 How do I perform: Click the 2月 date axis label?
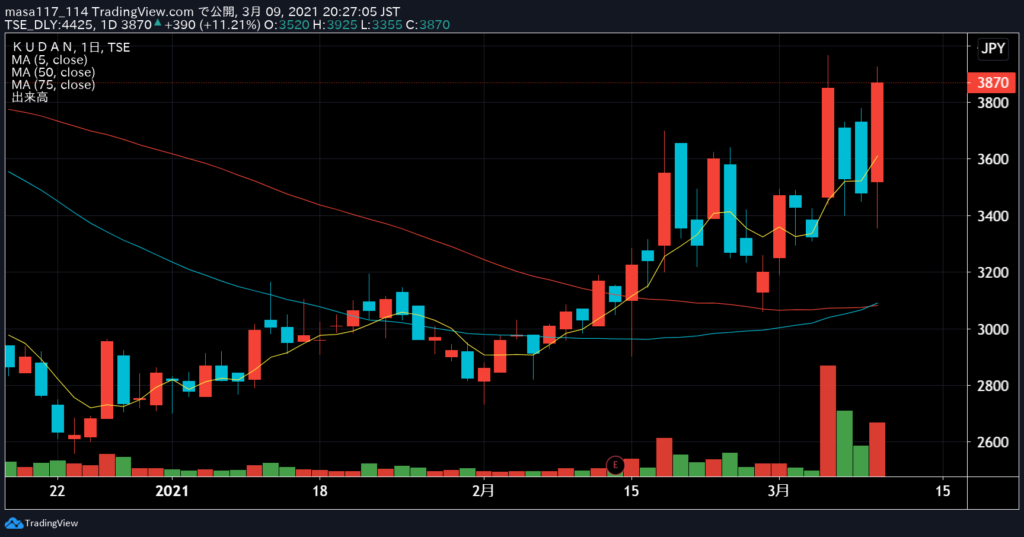click(483, 491)
